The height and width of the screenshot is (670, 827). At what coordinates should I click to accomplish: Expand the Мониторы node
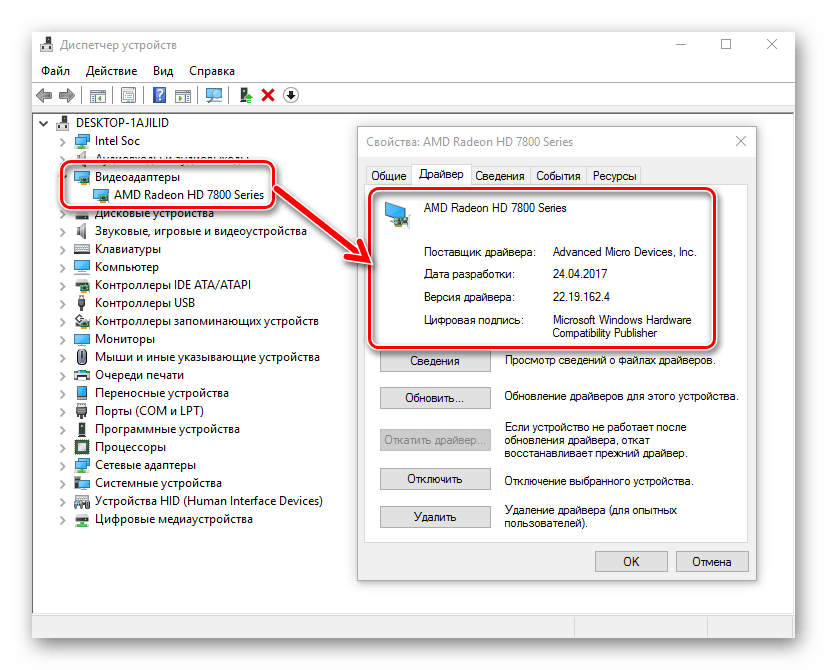click(x=63, y=340)
